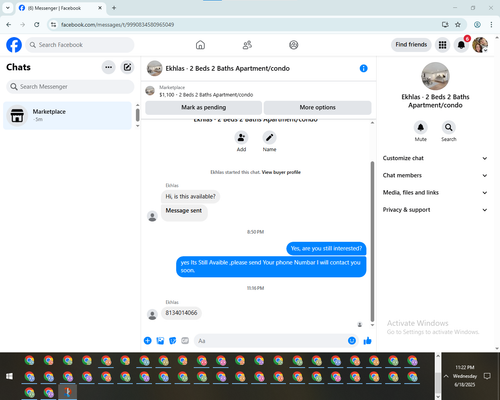Focus the Search Facebook field
Viewport: 500px width, 400px height.
[x=80, y=45]
